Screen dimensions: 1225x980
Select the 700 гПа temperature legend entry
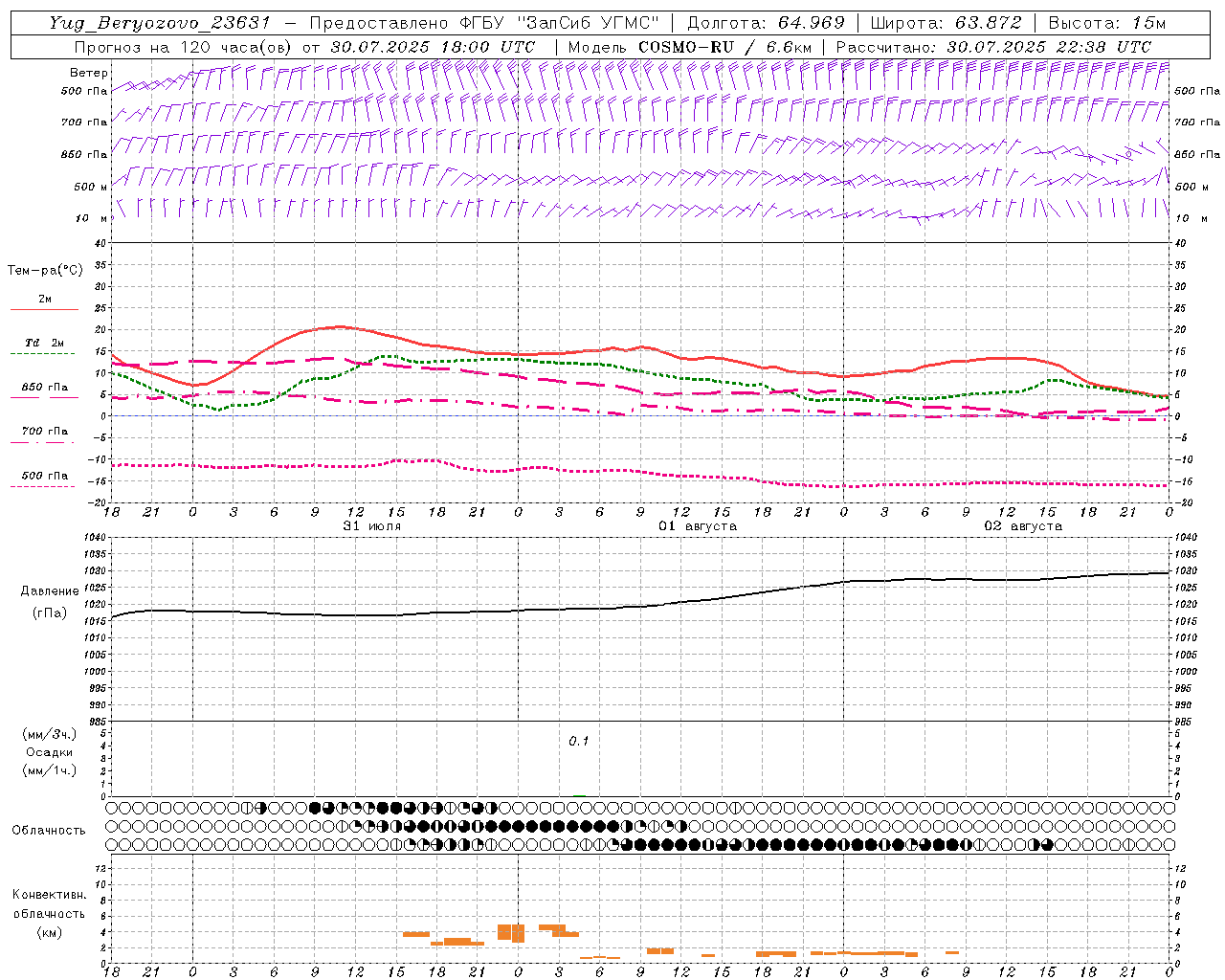44,432
